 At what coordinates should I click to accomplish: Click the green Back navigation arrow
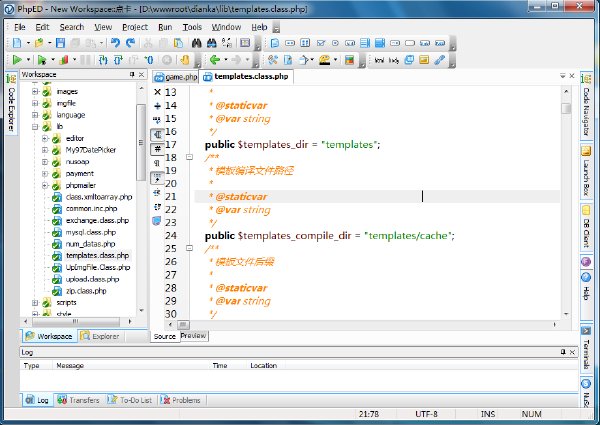click(x=215, y=60)
